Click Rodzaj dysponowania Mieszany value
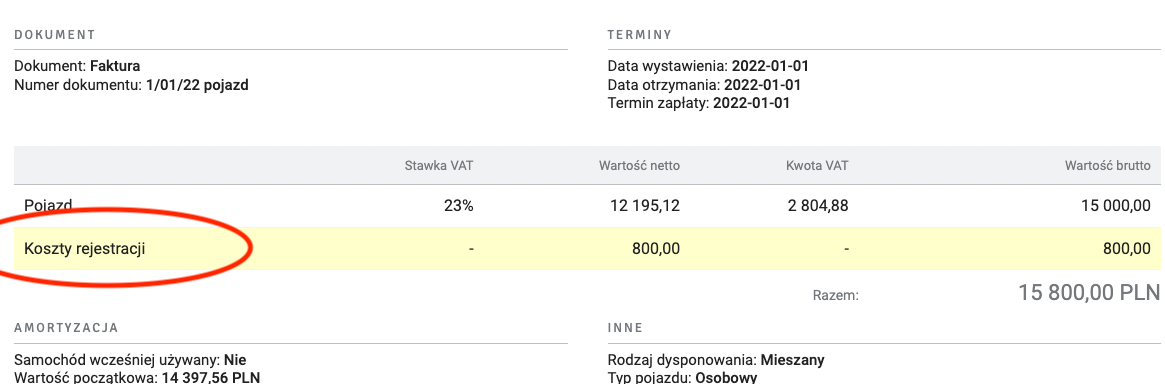The height and width of the screenshot is (384, 1165). 793,361
